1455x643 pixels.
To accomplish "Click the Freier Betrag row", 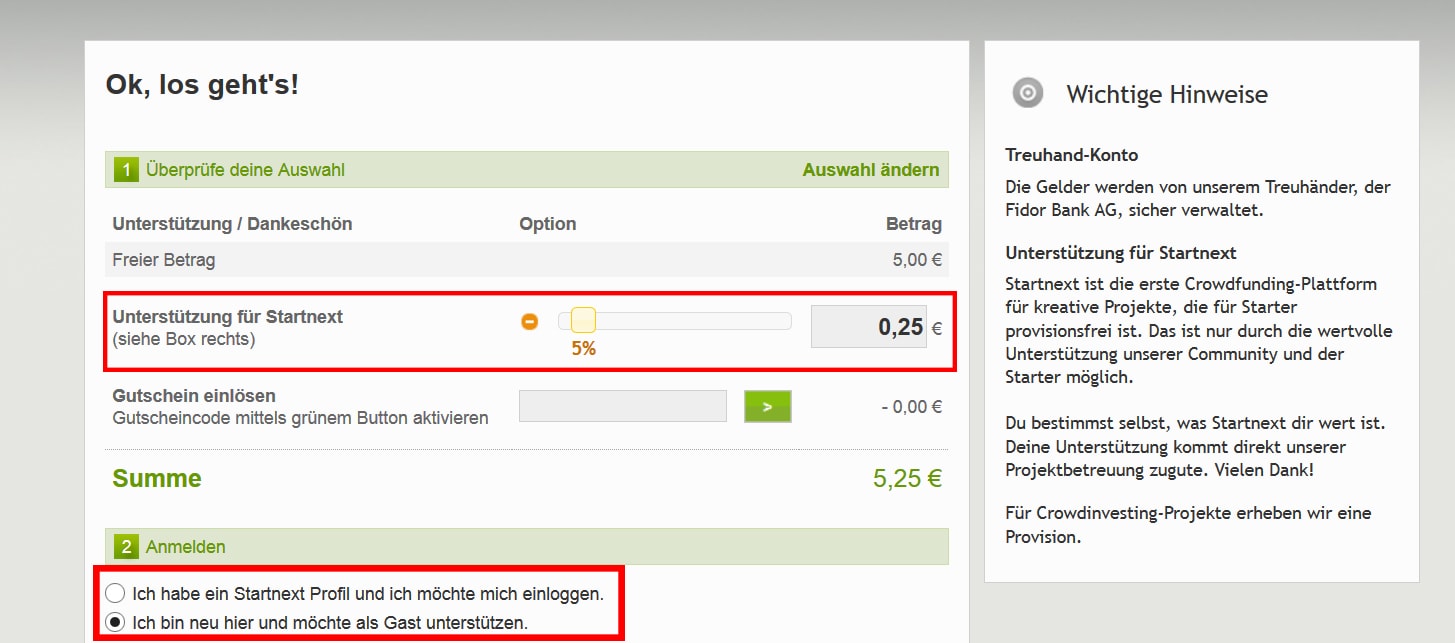I will pyautogui.click(x=164, y=260).
